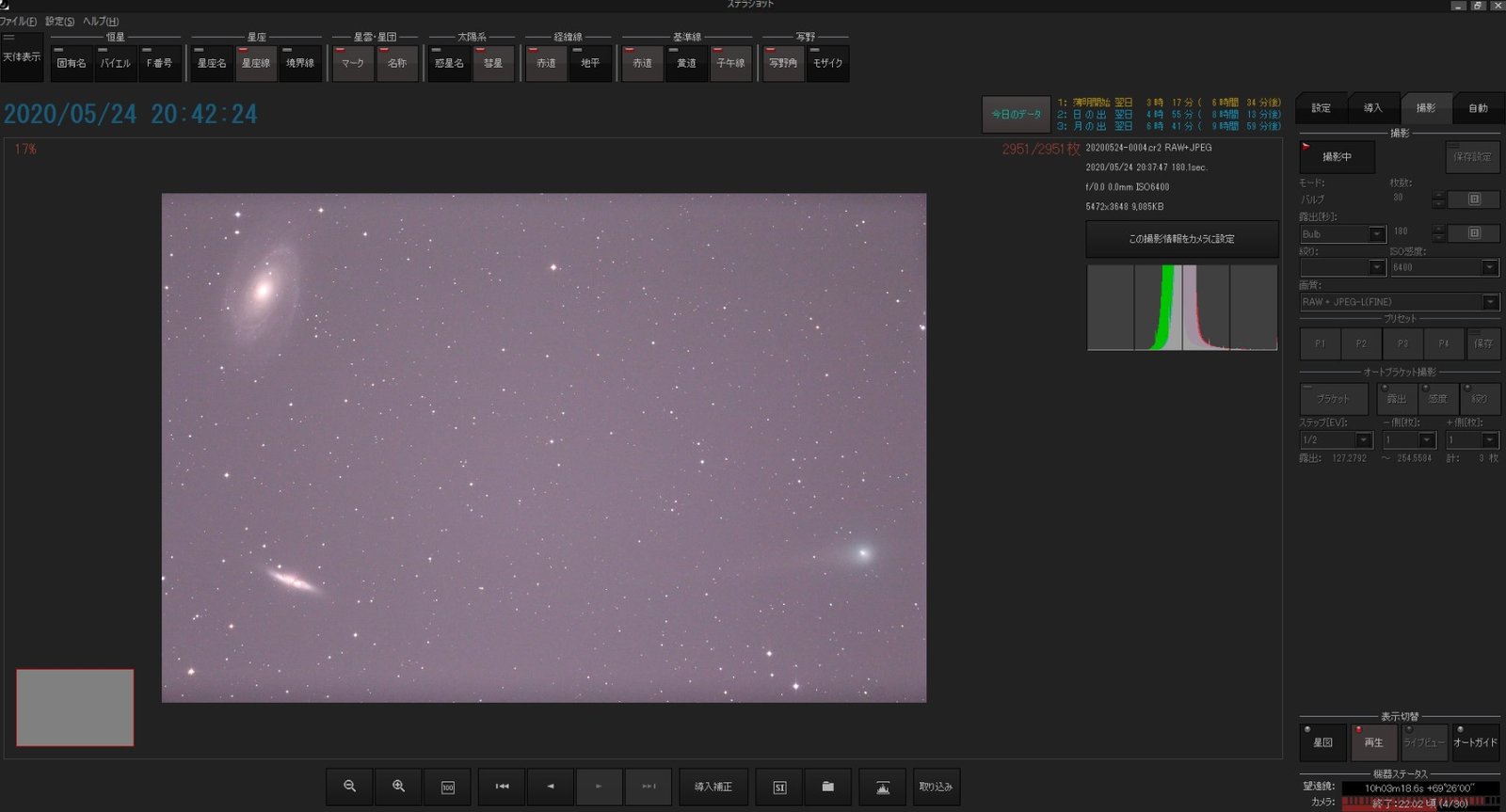Open the ISO感度 6400 dropdown
The image size is (1506, 812).
click(1445, 267)
